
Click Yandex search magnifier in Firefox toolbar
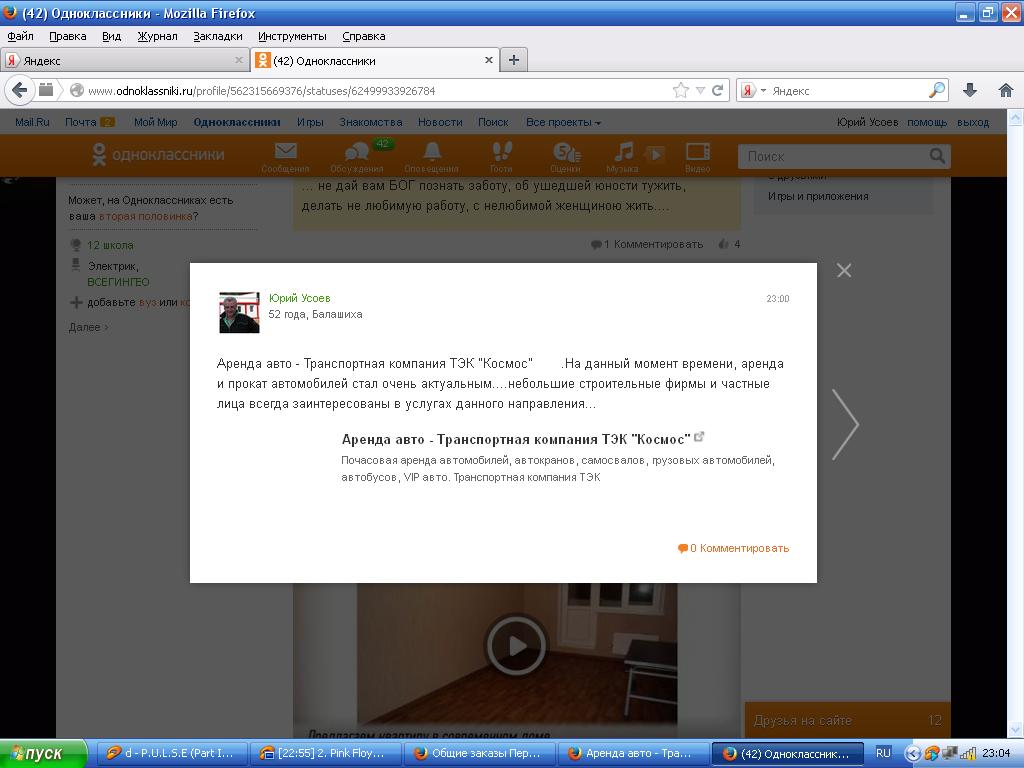pos(937,90)
